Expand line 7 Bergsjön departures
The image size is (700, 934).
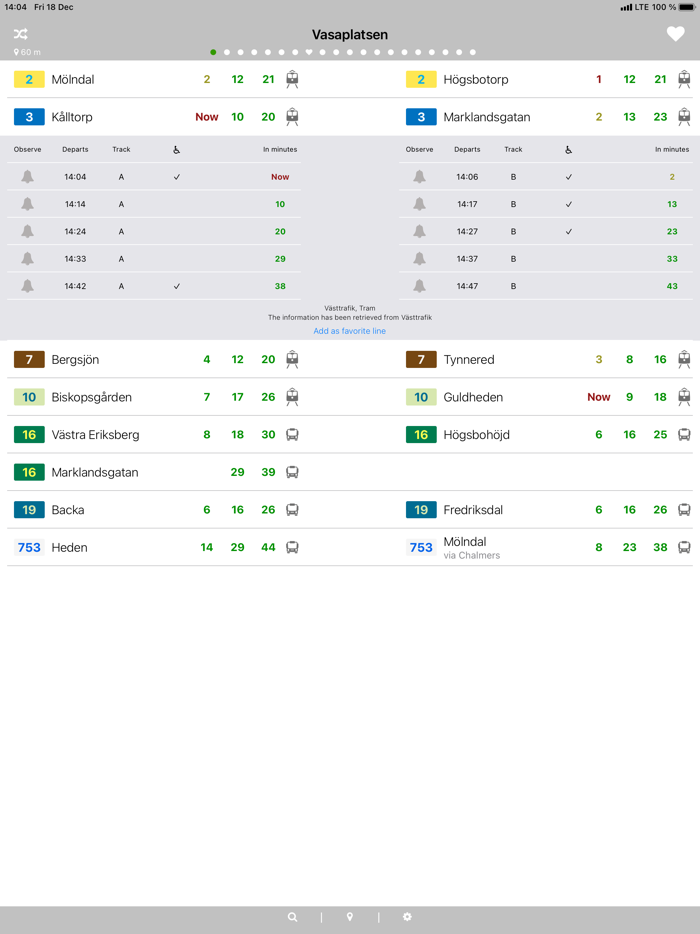(x=154, y=360)
